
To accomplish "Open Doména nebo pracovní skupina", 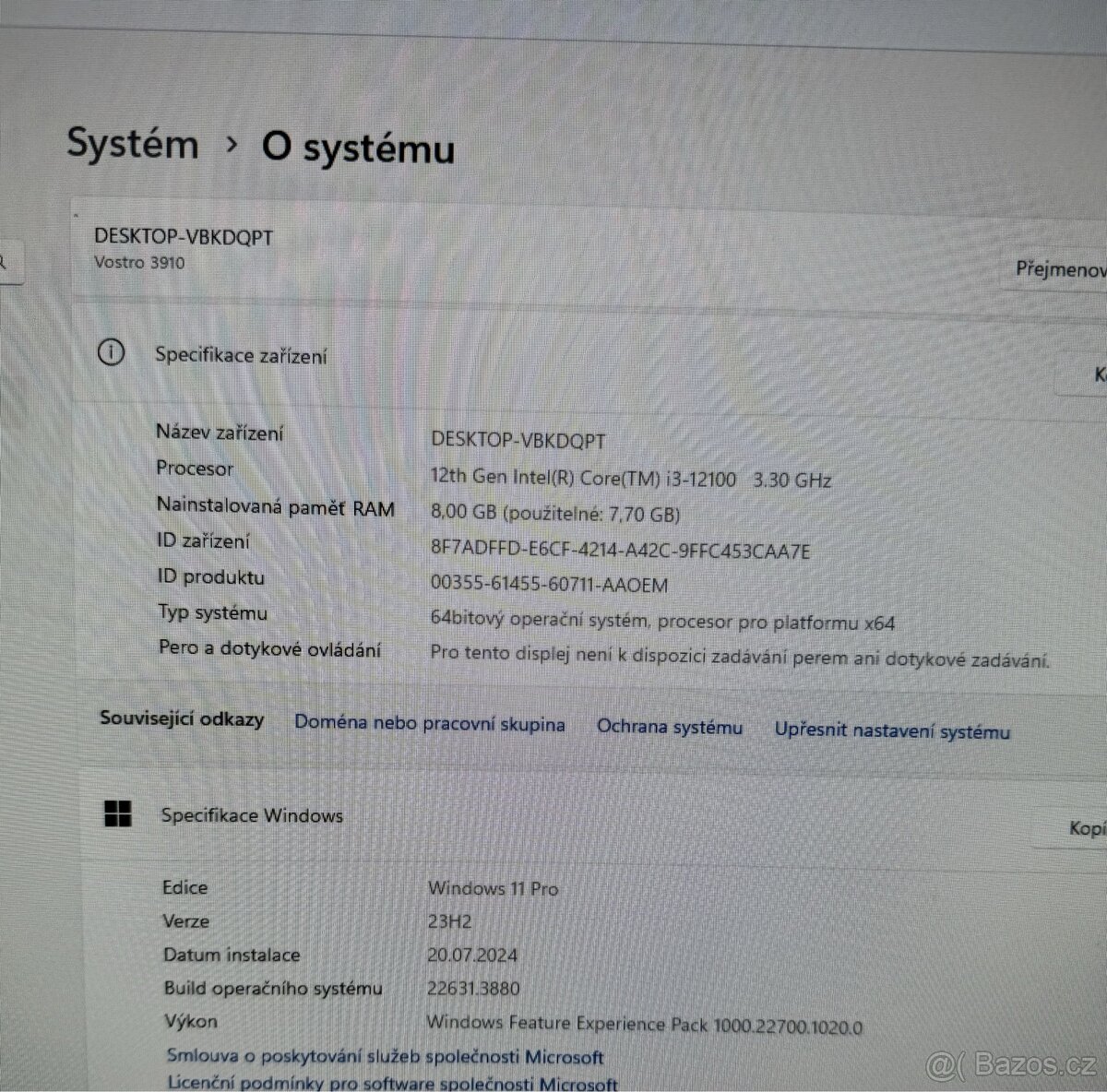I will coord(429,725).
